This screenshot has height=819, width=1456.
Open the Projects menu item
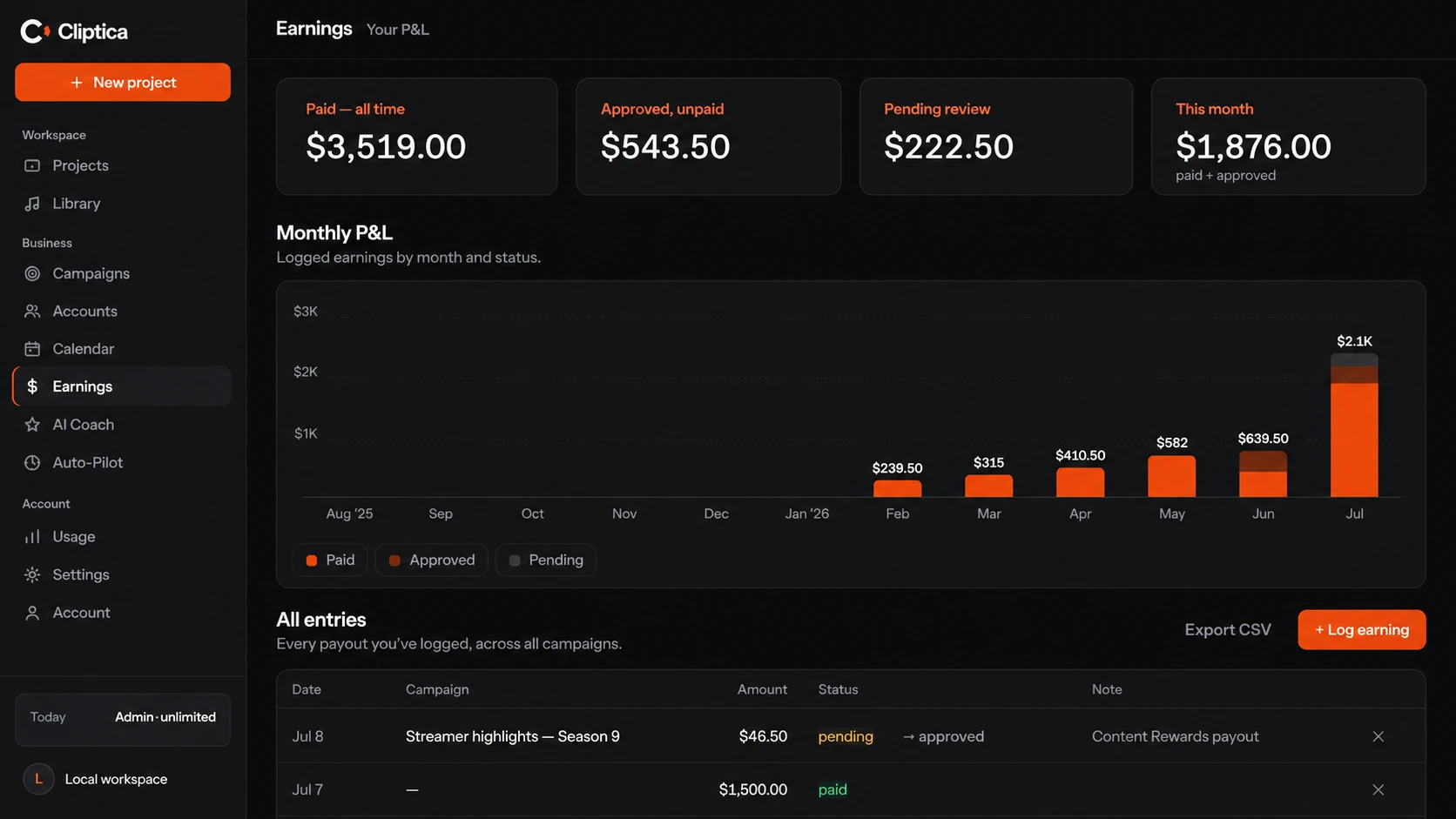click(122, 165)
